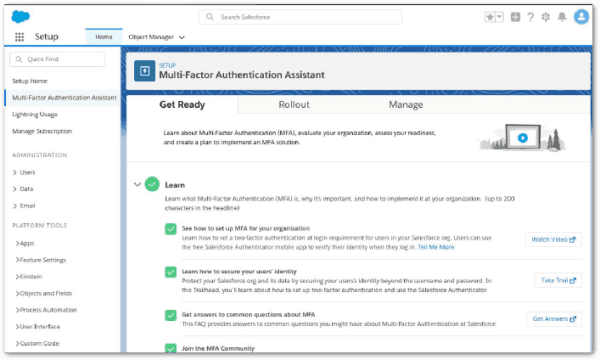This screenshot has height=360, width=600.
Task: Click the Take Trail button
Action: 558,280
